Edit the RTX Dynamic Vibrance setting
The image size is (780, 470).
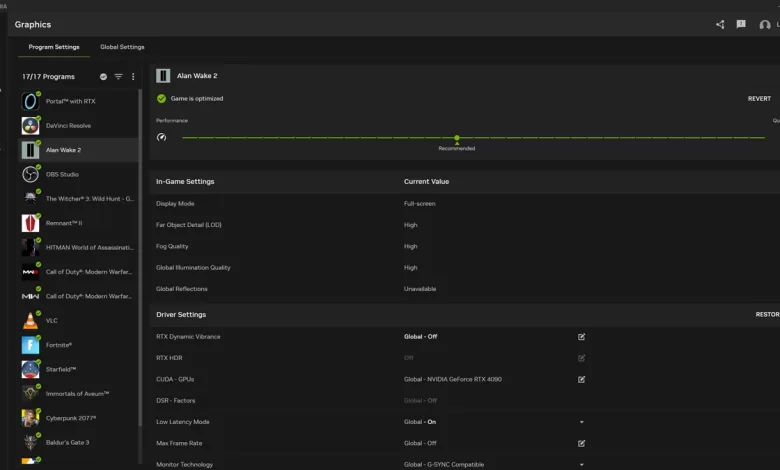(x=581, y=337)
